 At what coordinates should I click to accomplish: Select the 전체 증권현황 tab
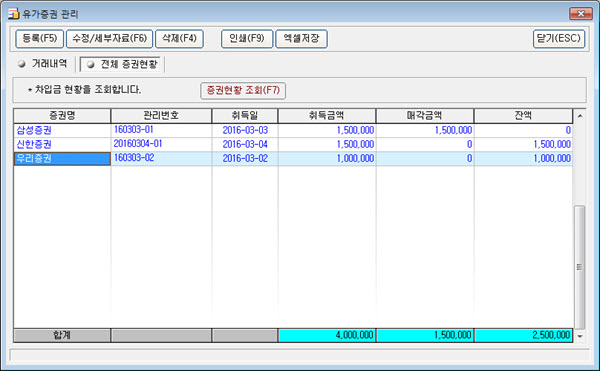tap(122, 64)
